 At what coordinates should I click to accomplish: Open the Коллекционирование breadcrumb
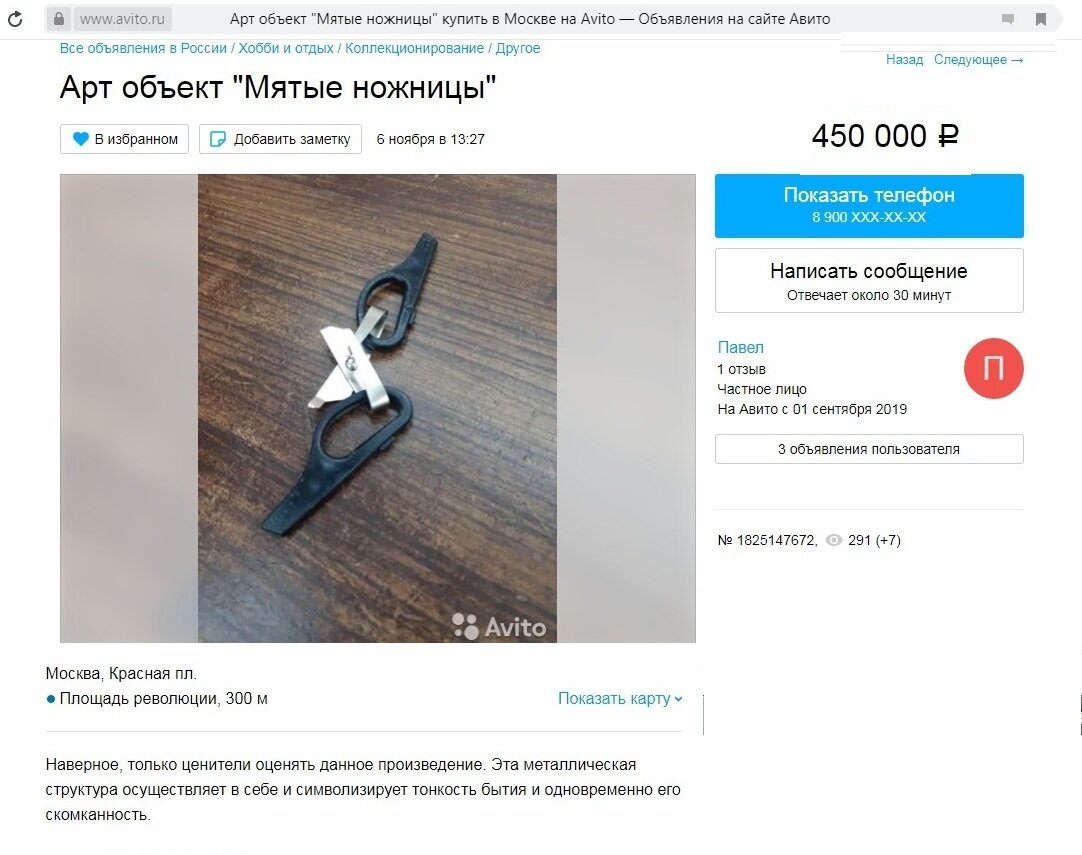coord(414,48)
